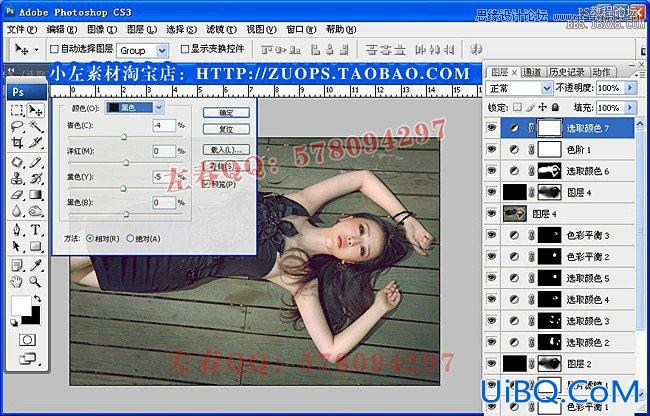Image resolution: width=650 pixels, height=416 pixels.
Task: Select the Slice tool
Action: (36, 143)
